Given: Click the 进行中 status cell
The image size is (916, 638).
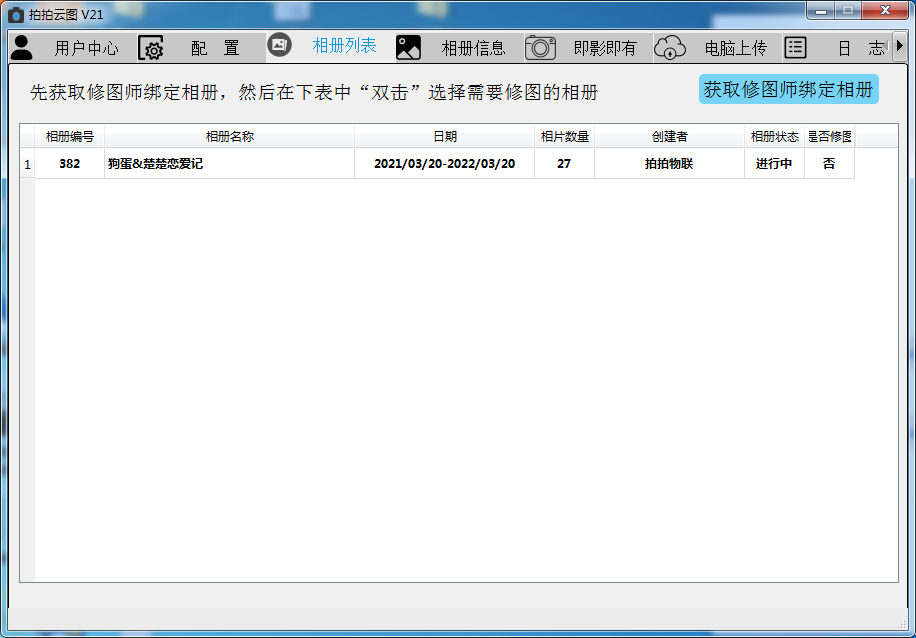Looking at the screenshot, I should click(x=773, y=164).
